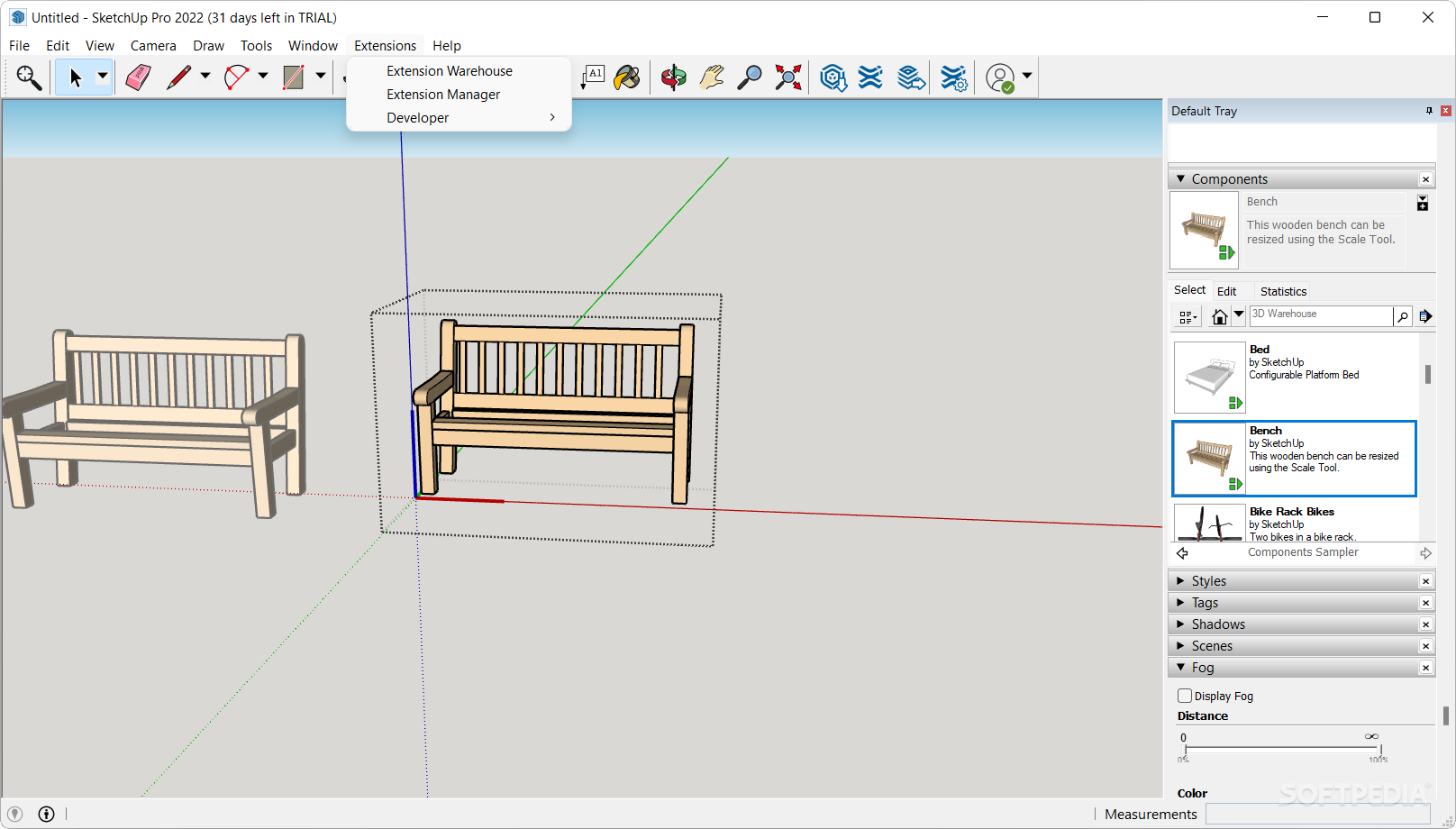Viewport: 1456px width, 829px height.
Task: Click the 3D Warehouse search magnifier button
Action: coord(1403,316)
